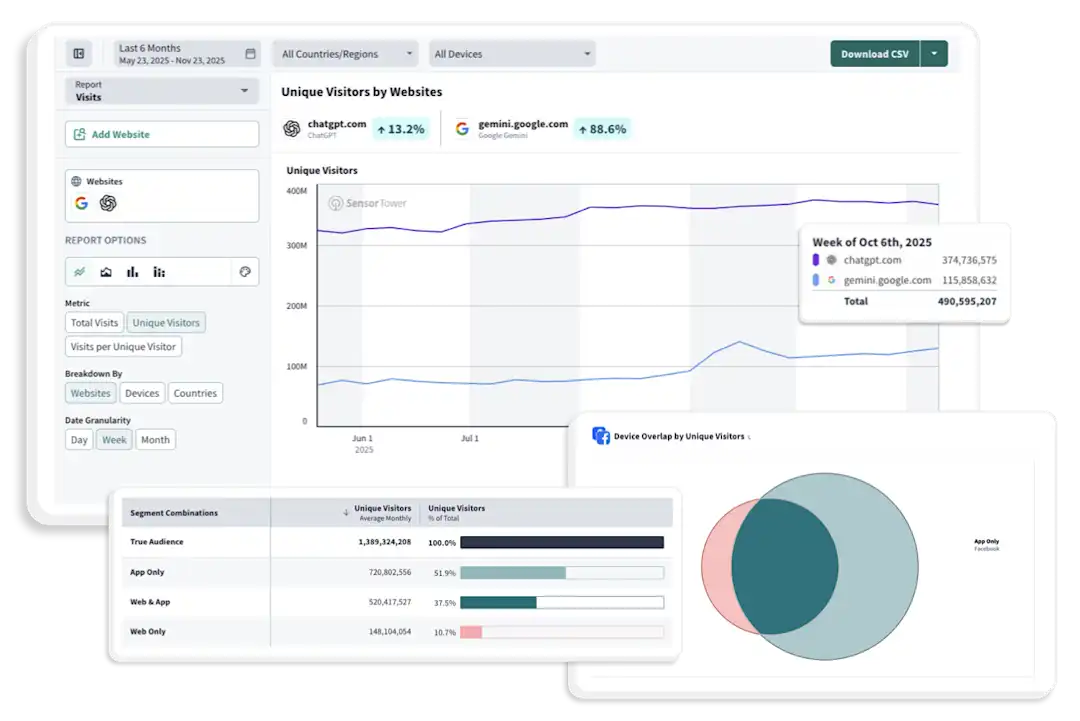Screen dimensions: 1080x721
Task: Select the area chart view icon
Action: [x=106, y=272]
